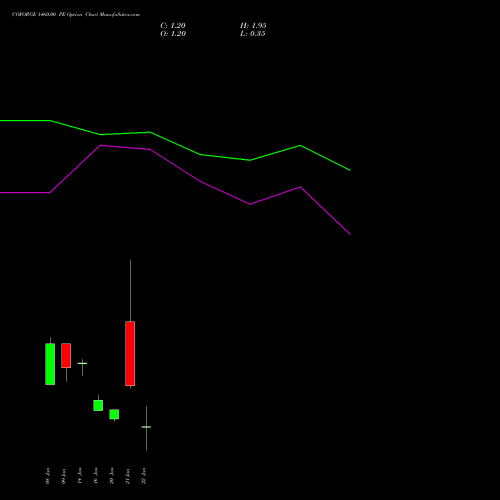500x500 pixels.
Task: Select the green candle for 08 Jan
Action: [50, 364]
